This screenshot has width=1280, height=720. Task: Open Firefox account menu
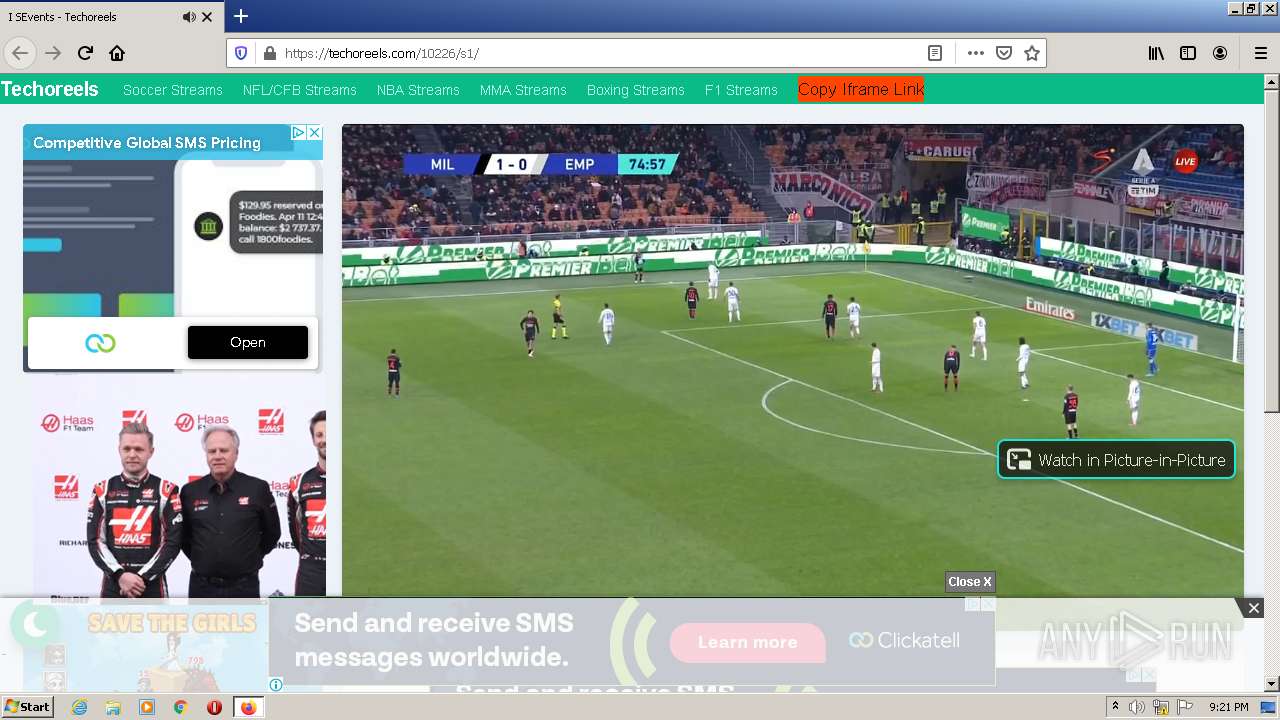tap(1220, 53)
